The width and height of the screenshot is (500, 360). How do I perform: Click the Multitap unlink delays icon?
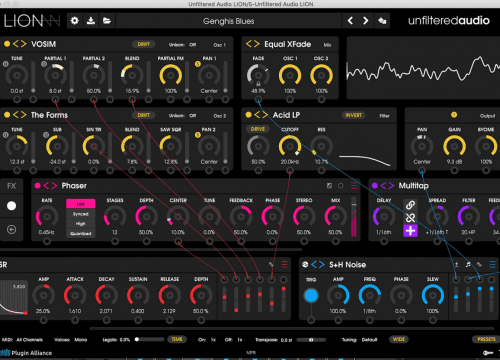pyautogui.click(x=410, y=218)
